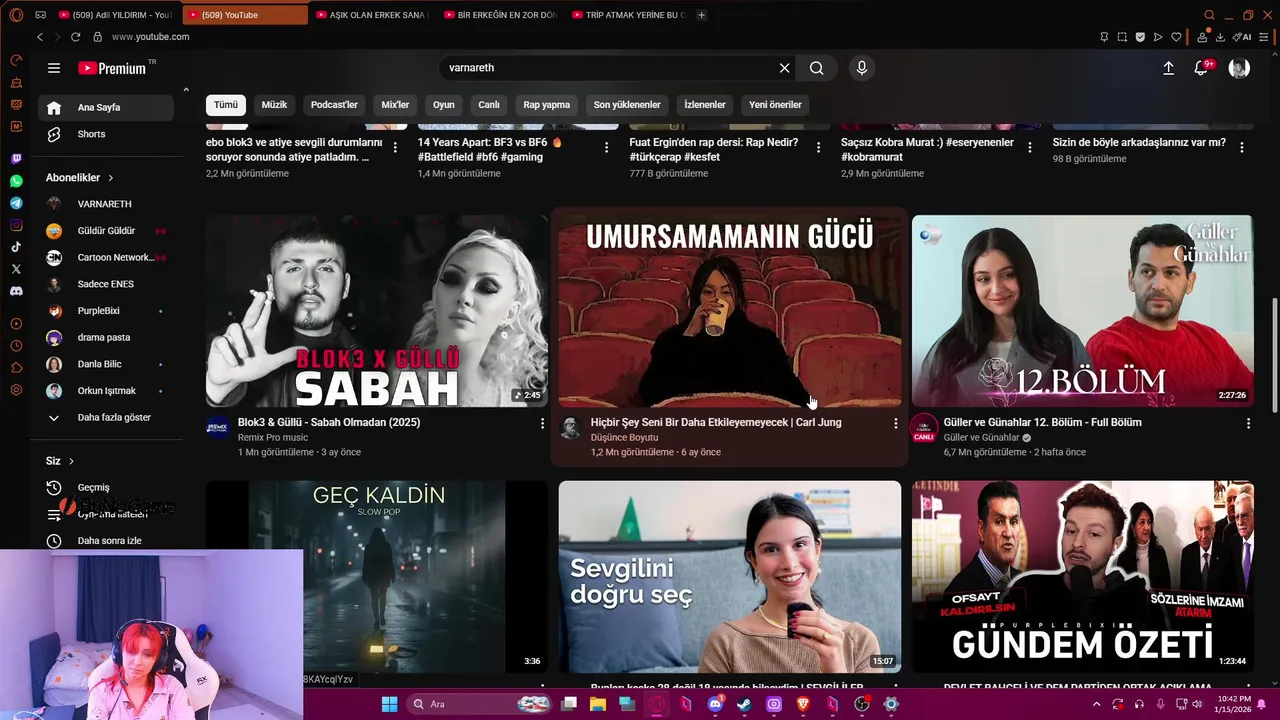Image resolution: width=1280 pixels, height=720 pixels.
Task: Open YouTube notifications bell
Action: click(x=1201, y=68)
